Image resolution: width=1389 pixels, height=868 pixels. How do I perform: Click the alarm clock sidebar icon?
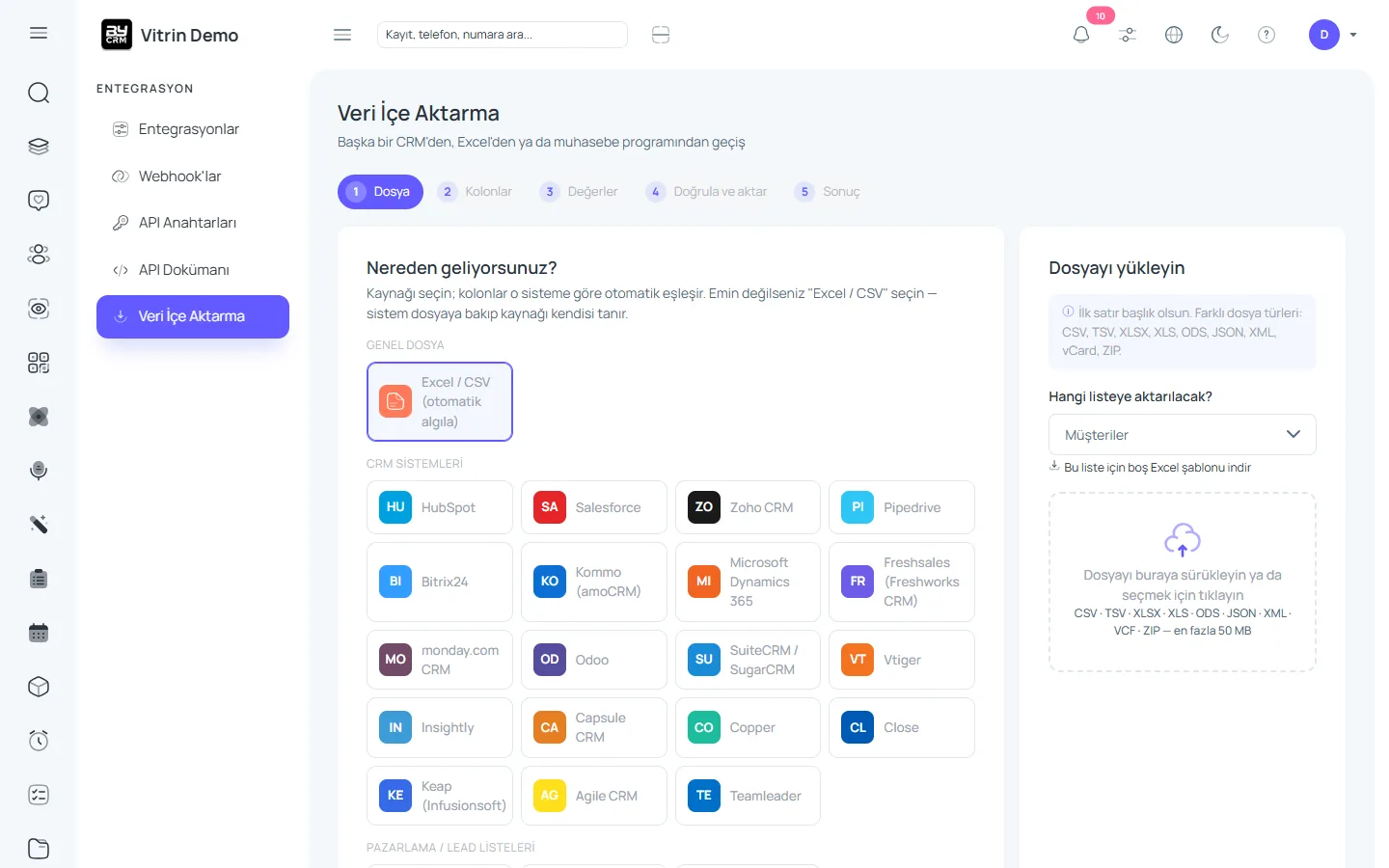pos(39,741)
